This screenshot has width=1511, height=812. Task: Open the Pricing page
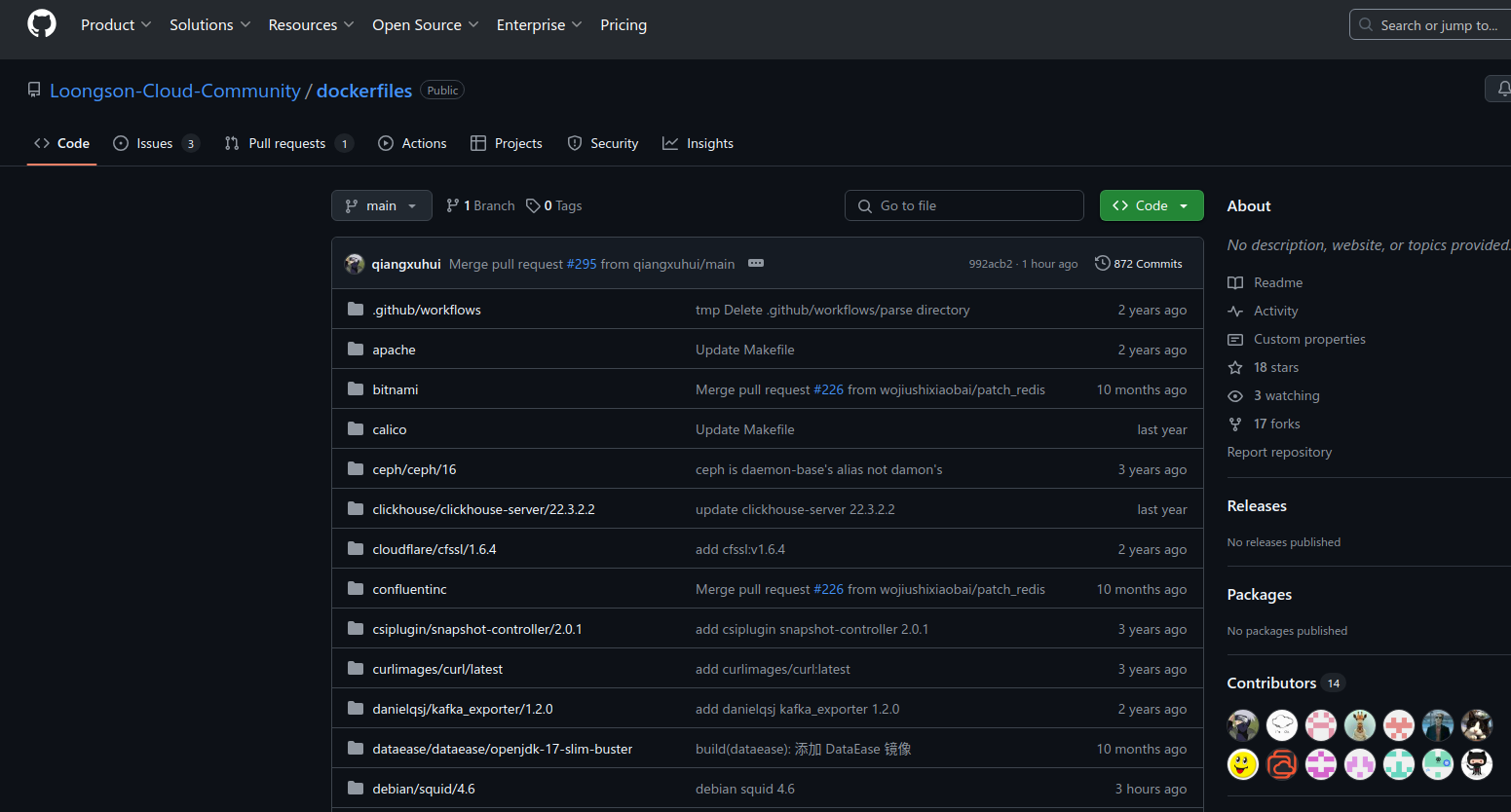pos(623,24)
